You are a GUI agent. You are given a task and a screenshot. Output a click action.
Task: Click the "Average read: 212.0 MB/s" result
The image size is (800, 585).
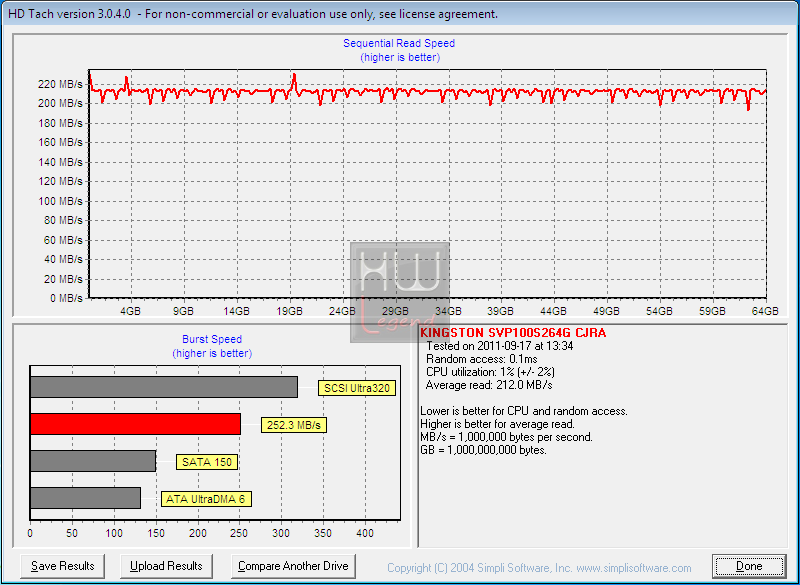(x=489, y=385)
